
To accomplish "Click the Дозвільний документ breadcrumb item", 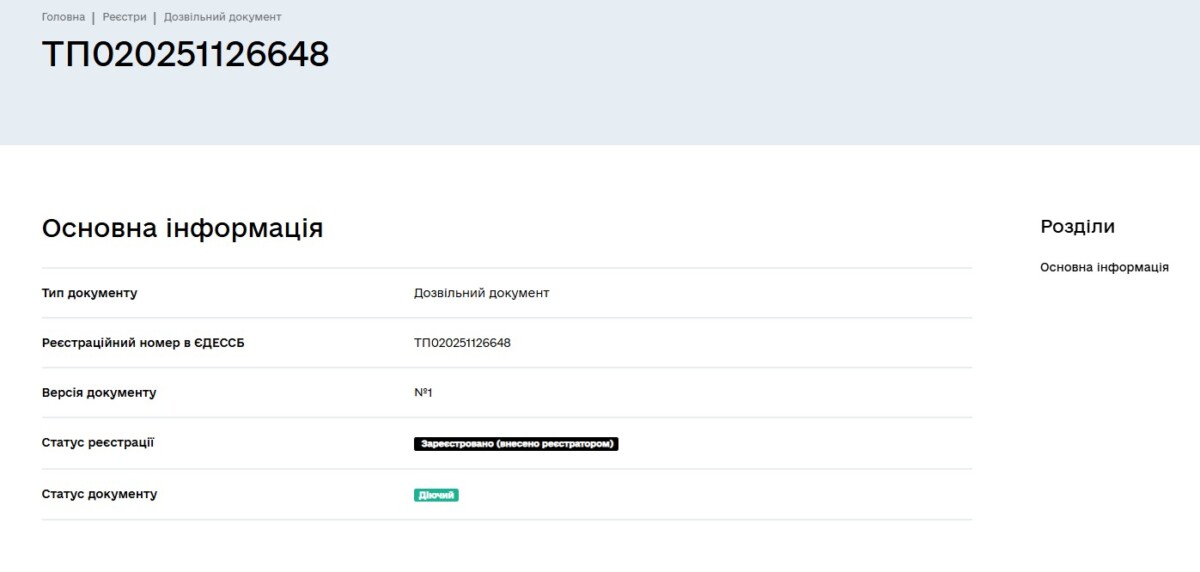I will pos(222,17).
